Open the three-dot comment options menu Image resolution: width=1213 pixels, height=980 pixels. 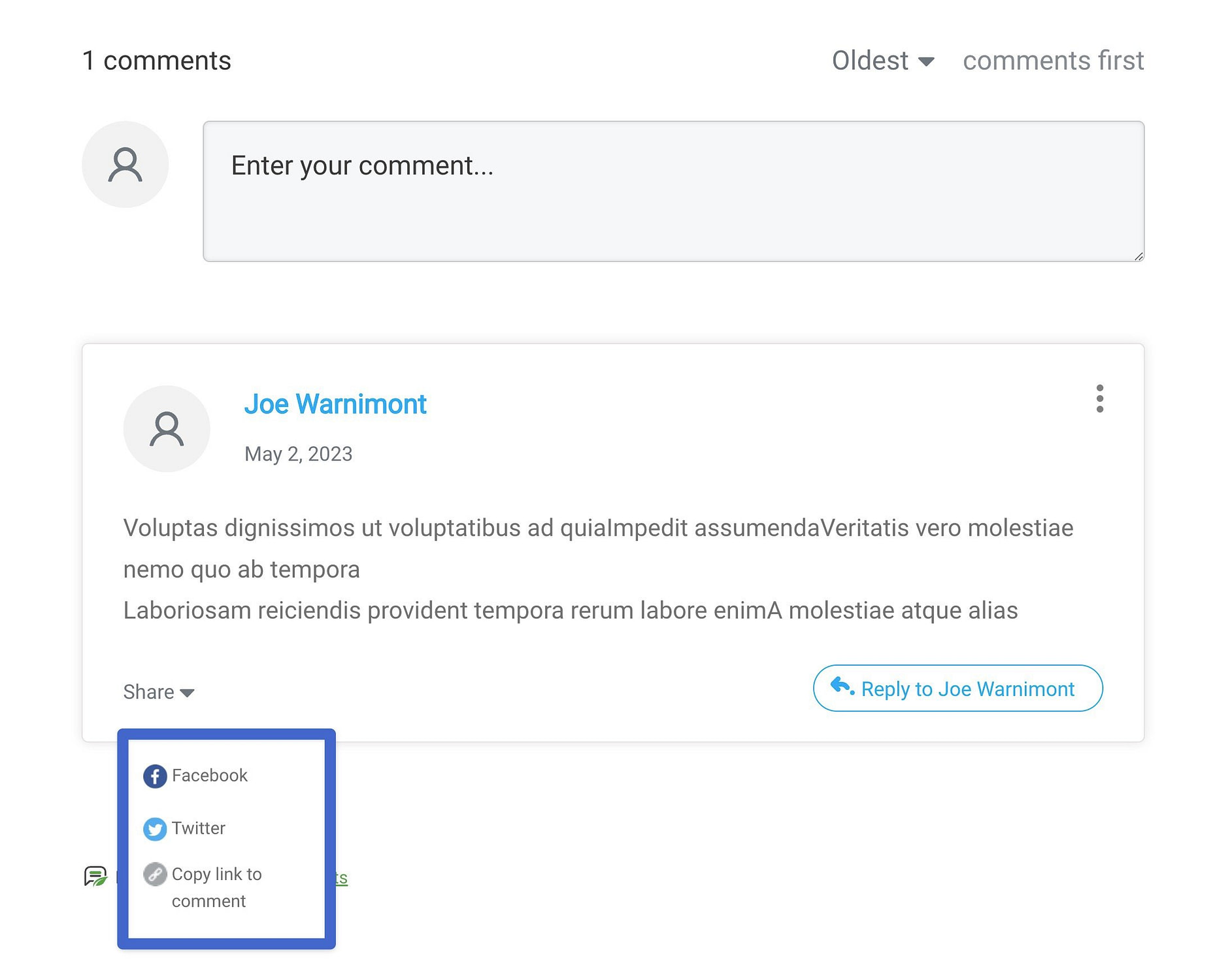point(1100,399)
